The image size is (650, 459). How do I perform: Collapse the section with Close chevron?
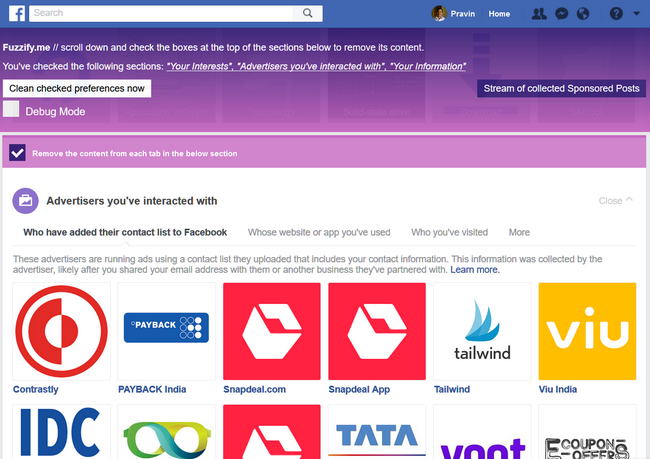click(x=616, y=201)
